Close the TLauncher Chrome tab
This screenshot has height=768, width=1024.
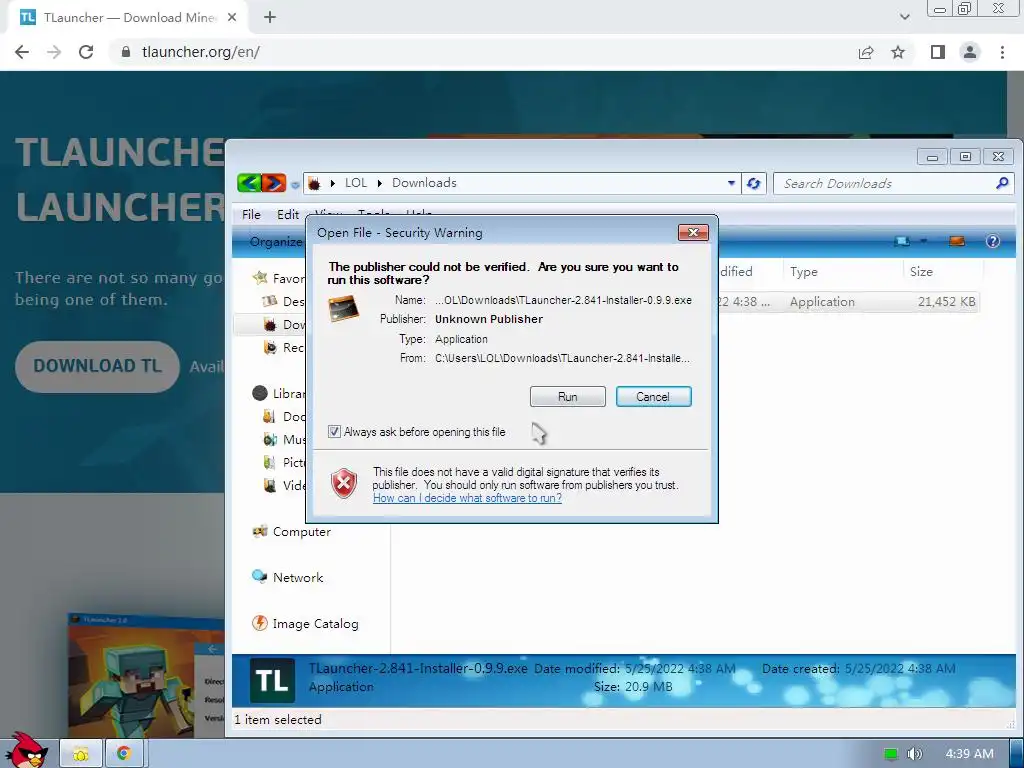point(232,18)
